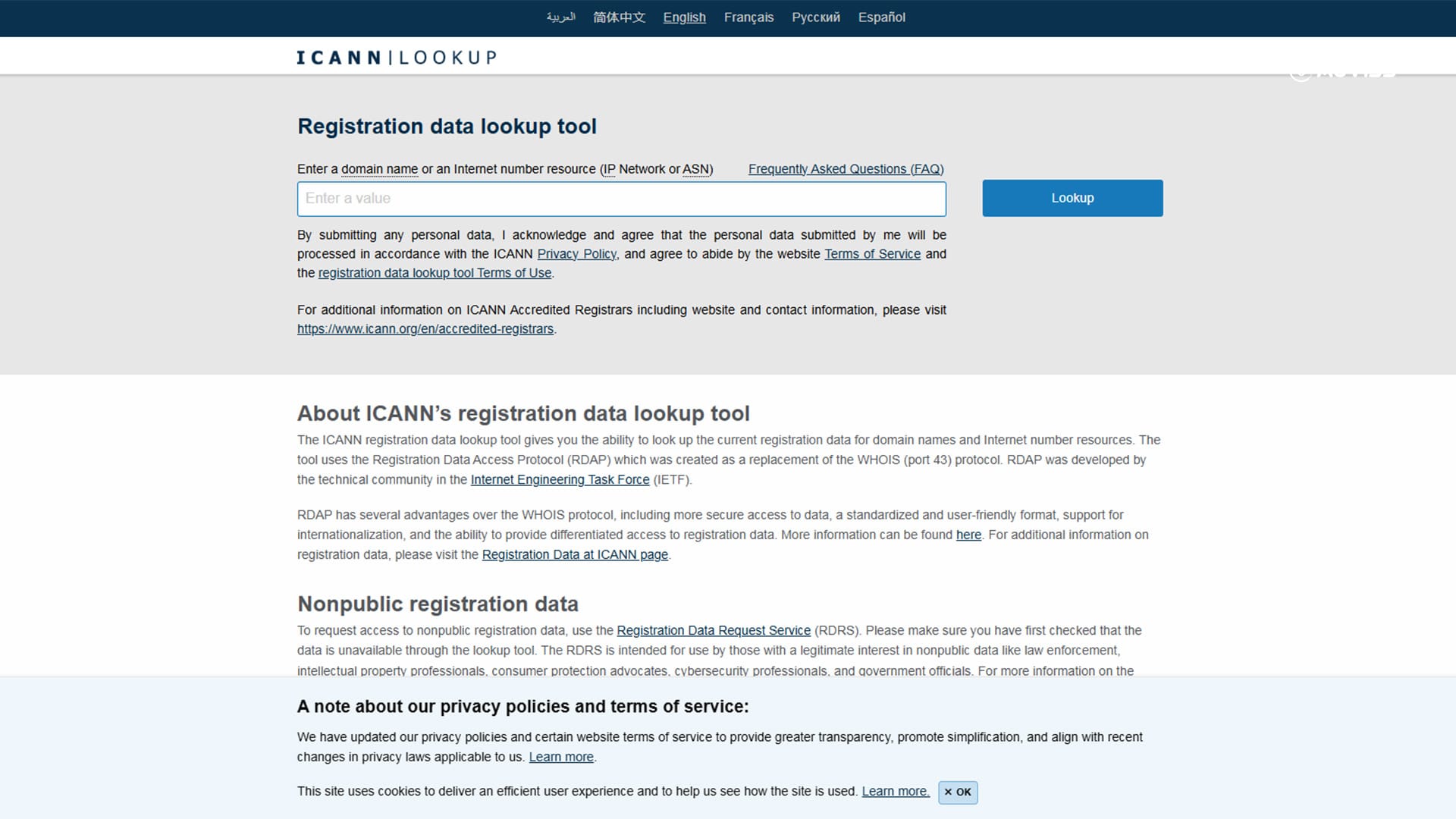The image size is (1456, 819).
Task: Switch language to 简体中文
Action: (619, 17)
